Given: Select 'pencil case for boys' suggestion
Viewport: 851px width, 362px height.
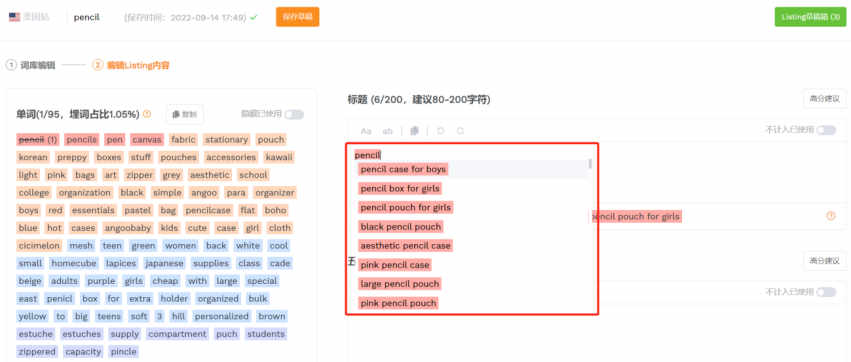Looking at the screenshot, I should 403,169.
